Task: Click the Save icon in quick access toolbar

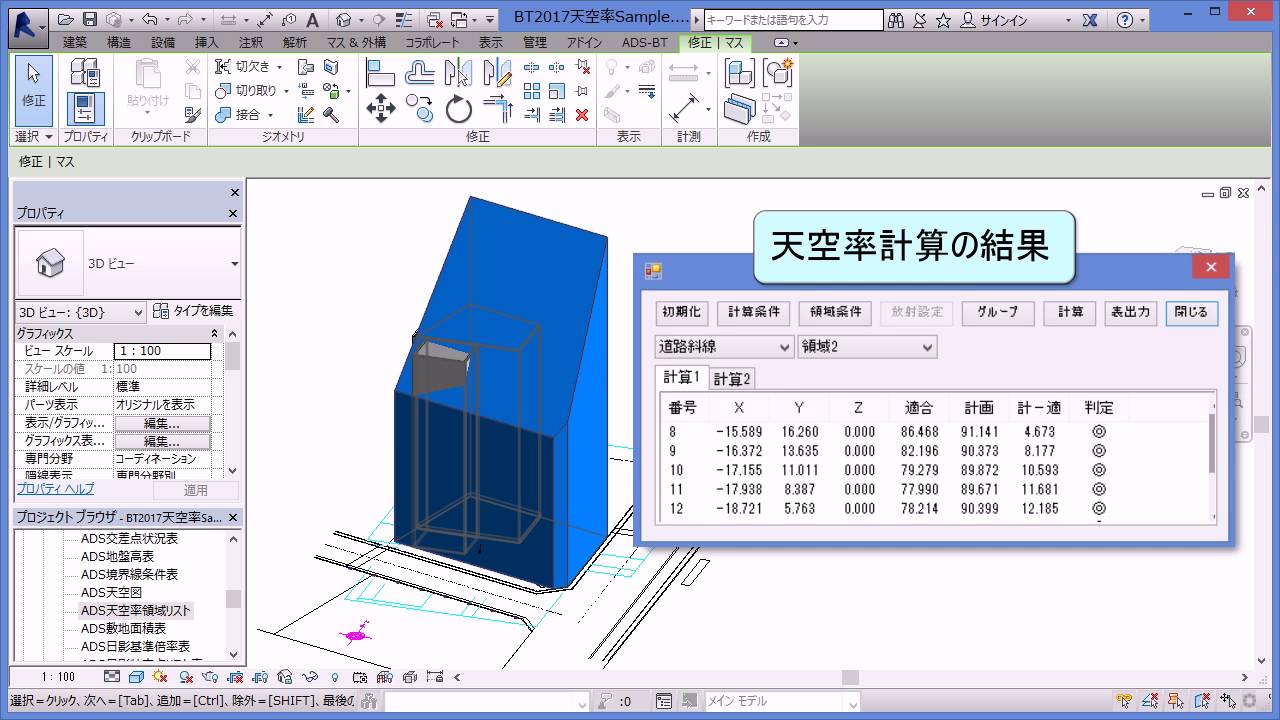Action: pyautogui.click(x=89, y=19)
